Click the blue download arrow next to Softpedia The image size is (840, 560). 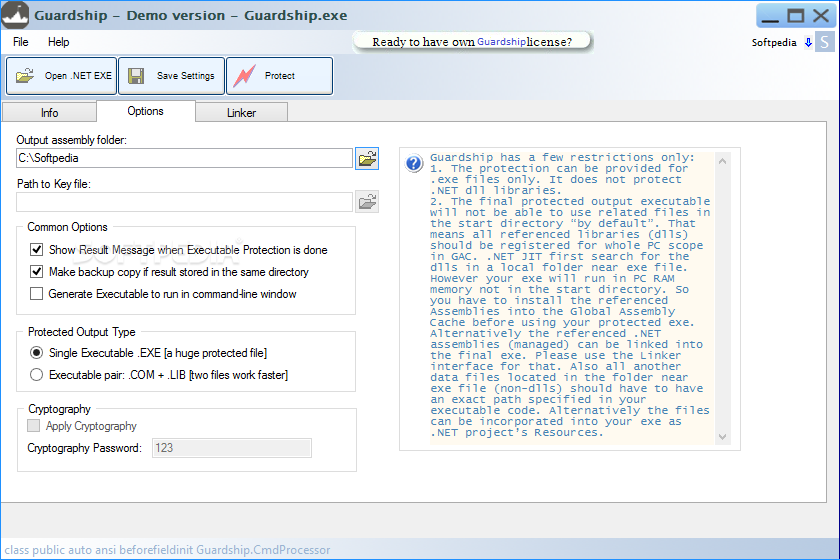(808, 42)
